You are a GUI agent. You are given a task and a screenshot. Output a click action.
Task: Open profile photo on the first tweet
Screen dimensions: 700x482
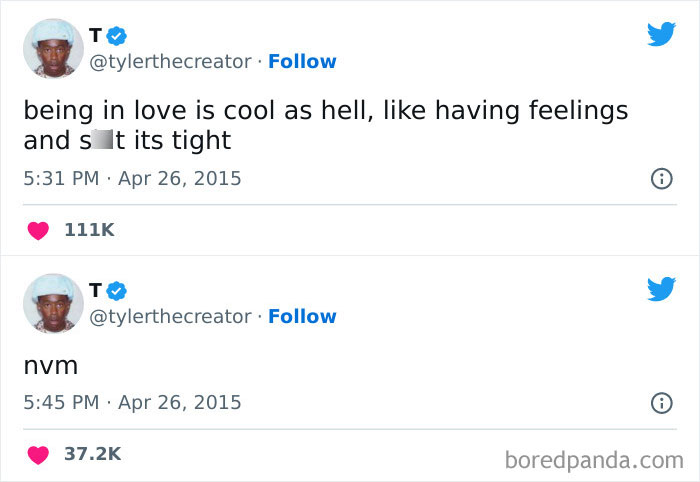point(53,48)
